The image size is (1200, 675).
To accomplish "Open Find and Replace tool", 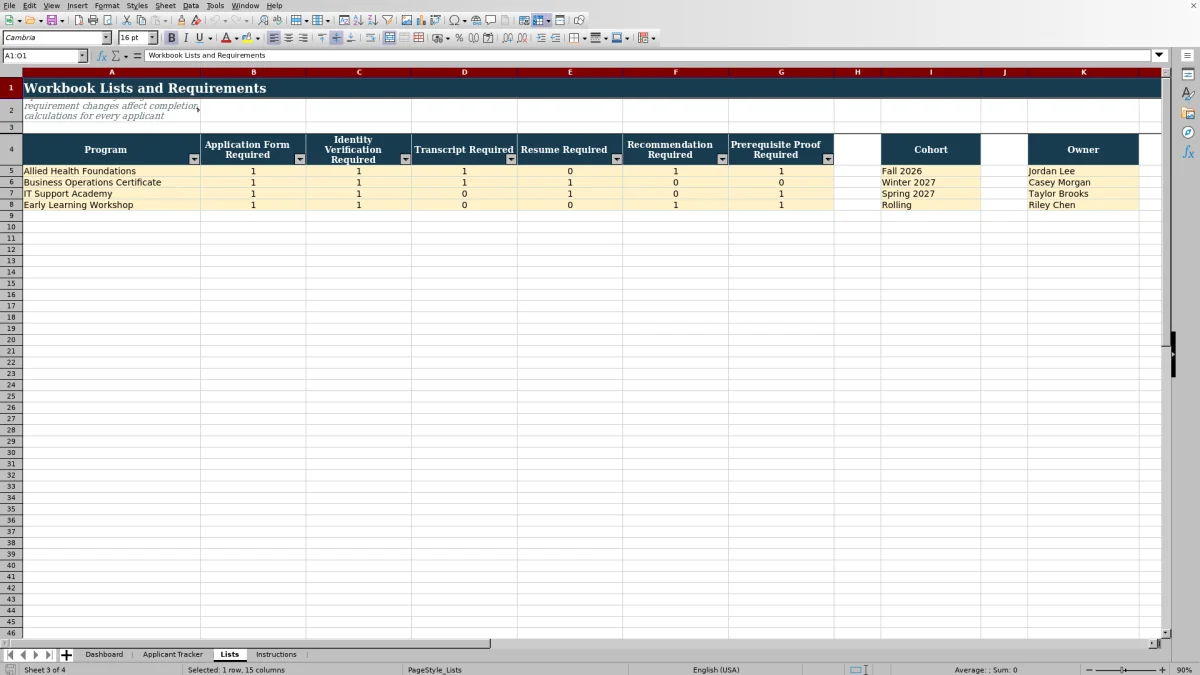I will pyautogui.click(x=262, y=20).
